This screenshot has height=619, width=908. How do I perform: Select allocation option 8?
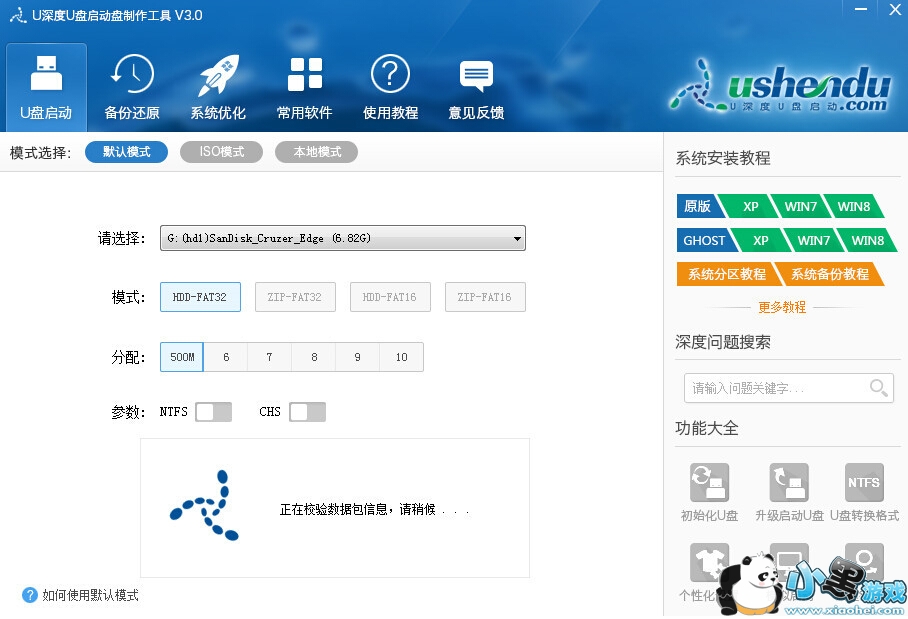pyautogui.click(x=314, y=357)
